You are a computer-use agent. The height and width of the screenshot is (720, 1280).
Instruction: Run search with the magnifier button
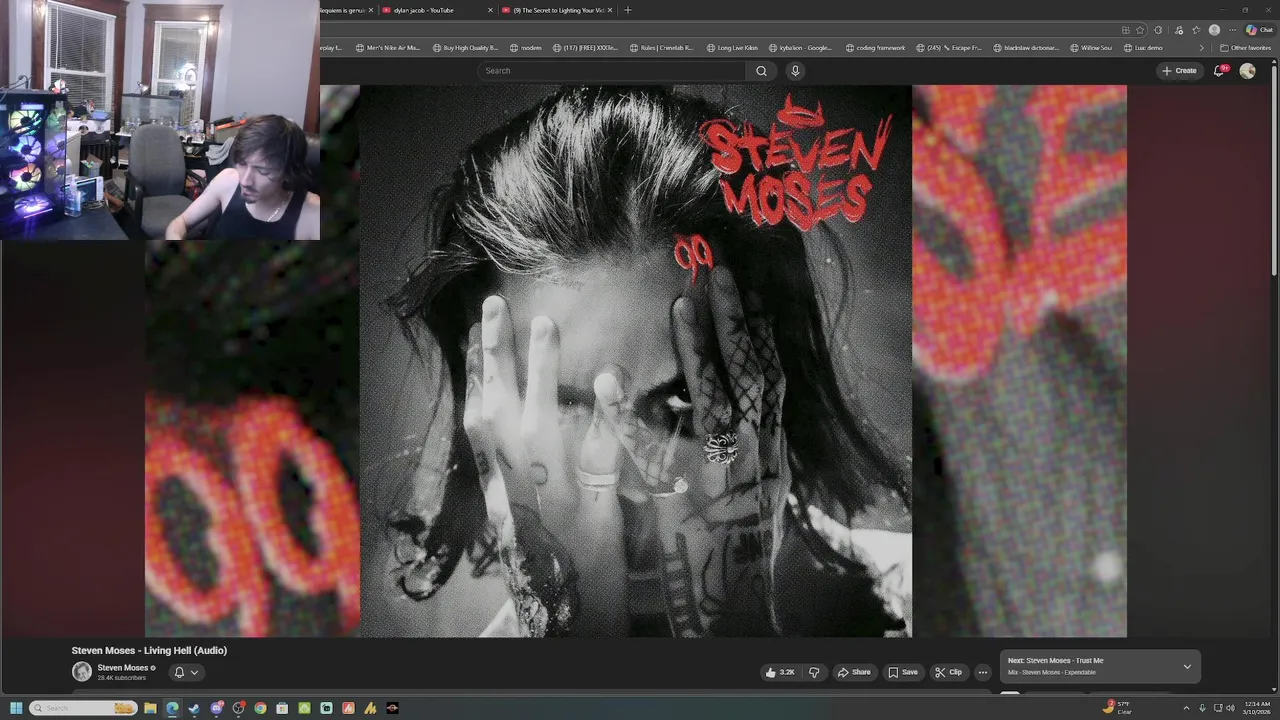point(761,71)
